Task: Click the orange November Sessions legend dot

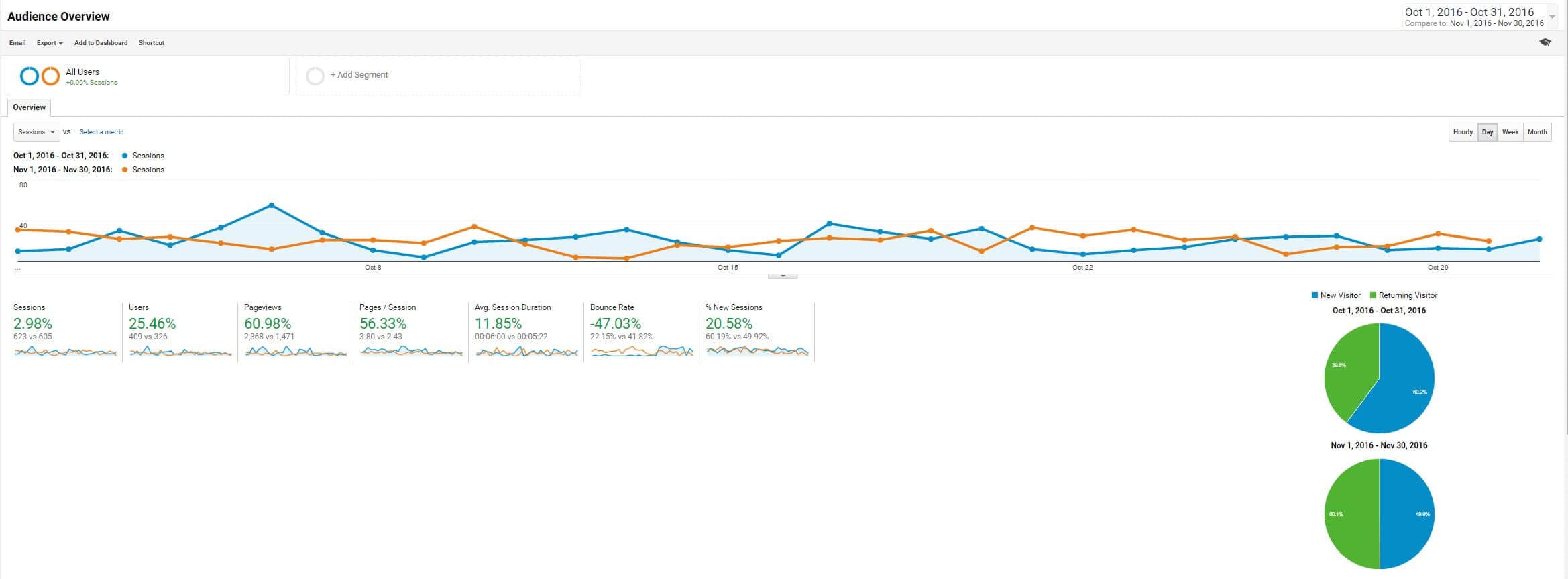Action: (125, 170)
